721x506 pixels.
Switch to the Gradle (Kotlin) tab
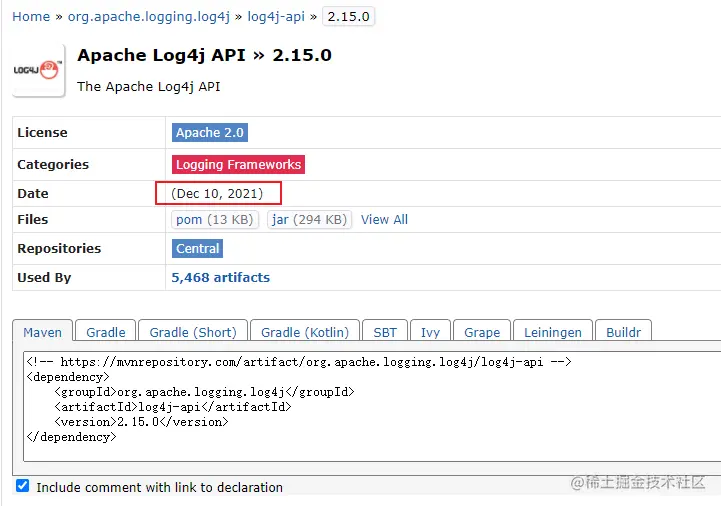click(x=305, y=332)
